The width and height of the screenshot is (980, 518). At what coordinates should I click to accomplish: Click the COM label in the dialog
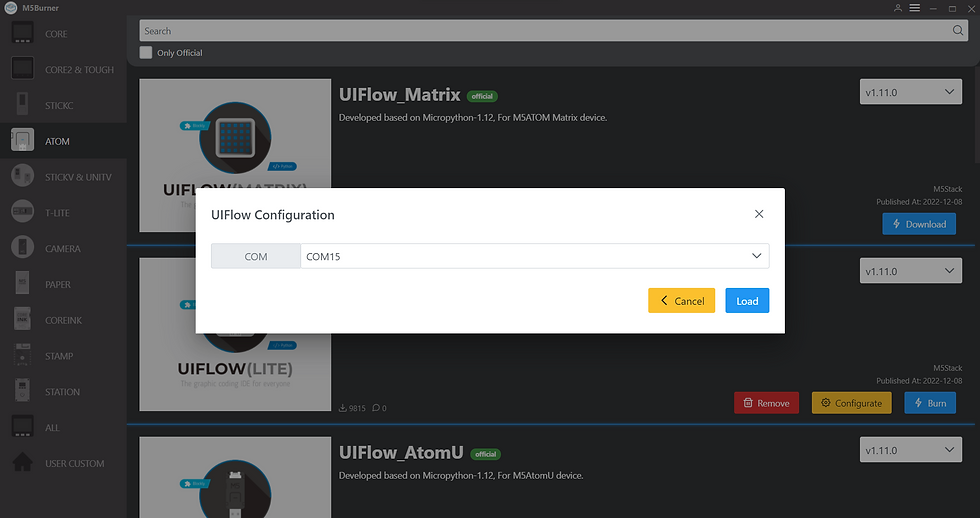pyautogui.click(x=256, y=256)
